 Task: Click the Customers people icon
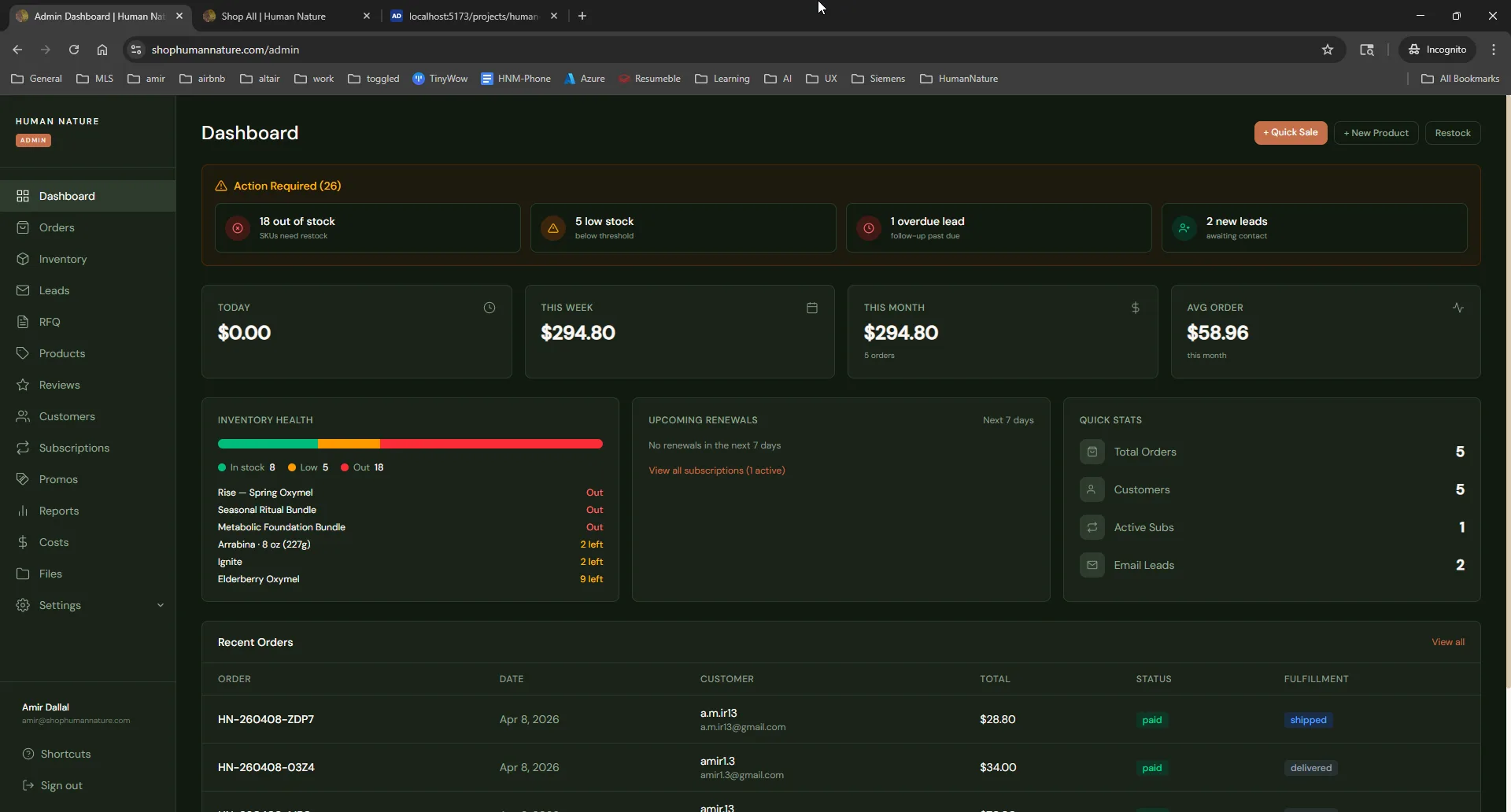[x=23, y=416]
